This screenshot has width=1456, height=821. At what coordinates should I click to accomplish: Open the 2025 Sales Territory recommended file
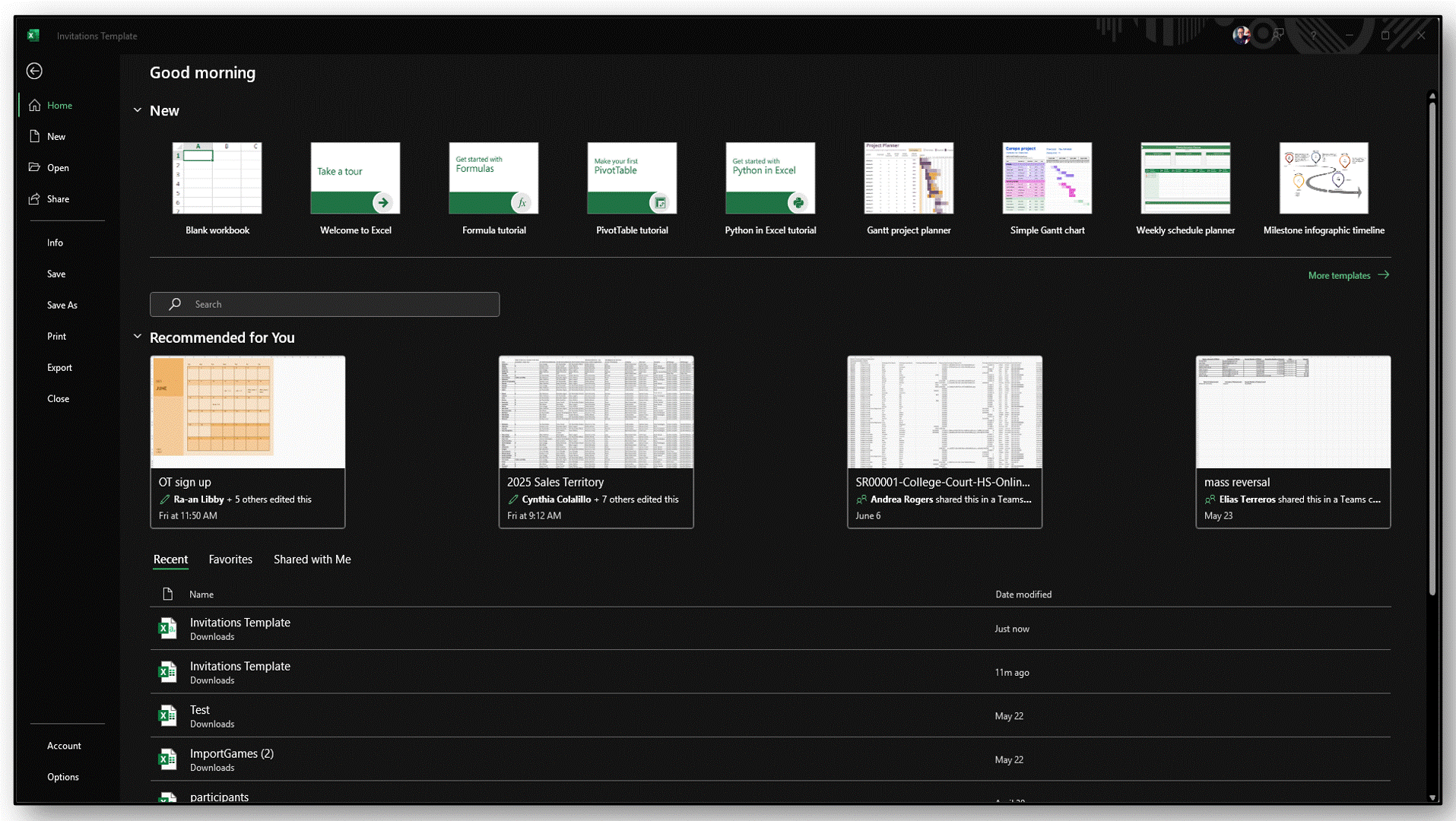pyautogui.click(x=596, y=442)
